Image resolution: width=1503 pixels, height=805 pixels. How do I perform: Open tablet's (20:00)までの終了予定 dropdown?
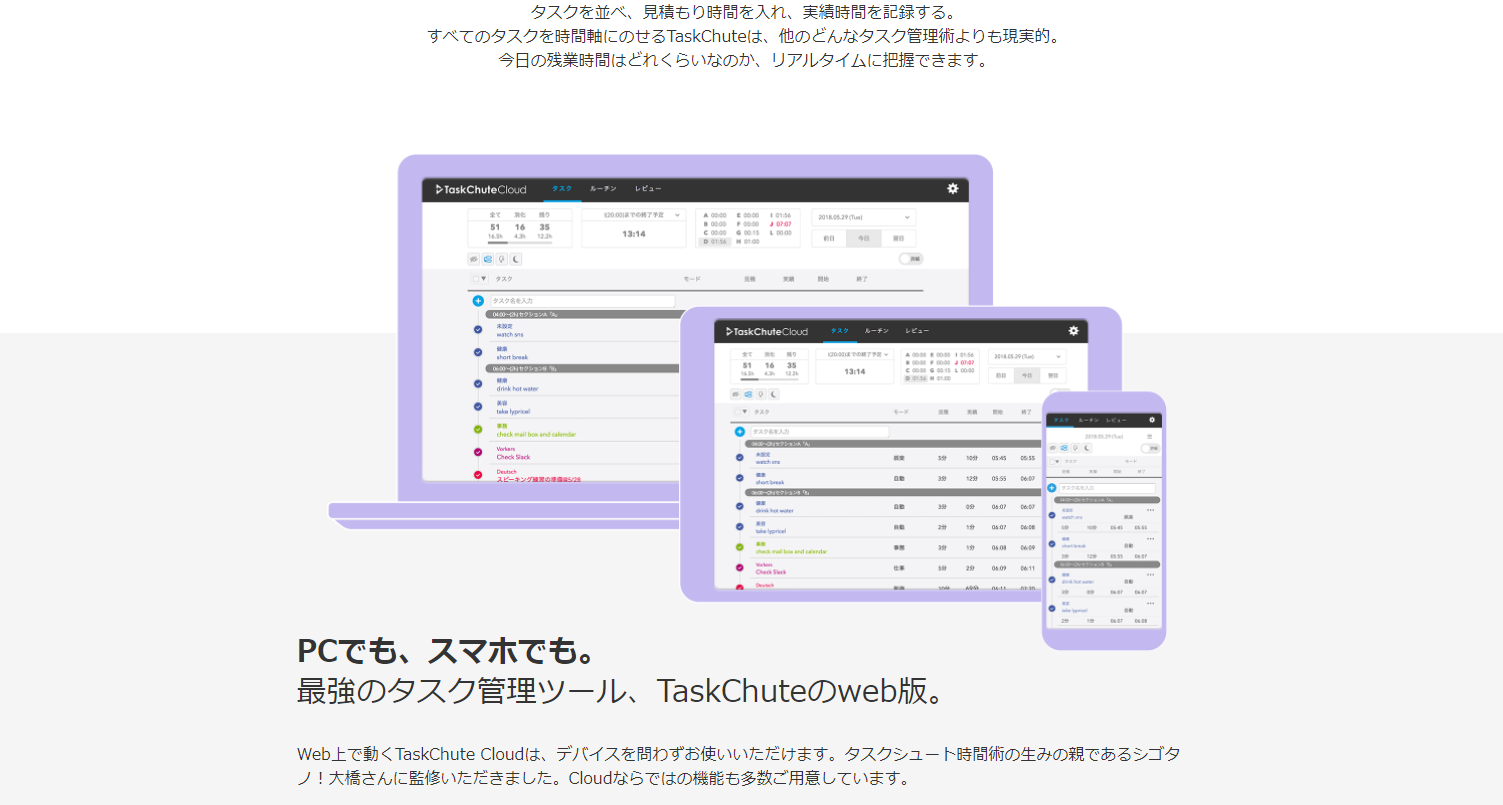[x=854, y=354]
